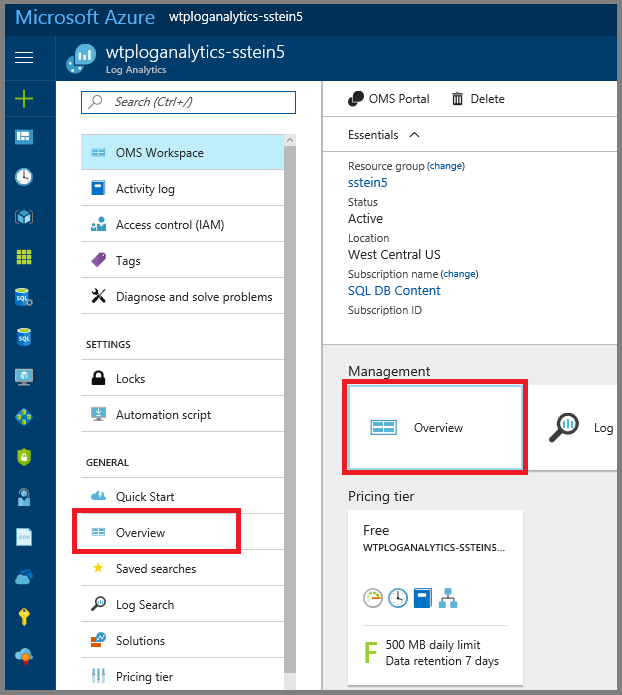Screen dimensions: 622x695
Task: Open the Recent clock icon in sidebar
Action: [x=24, y=177]
